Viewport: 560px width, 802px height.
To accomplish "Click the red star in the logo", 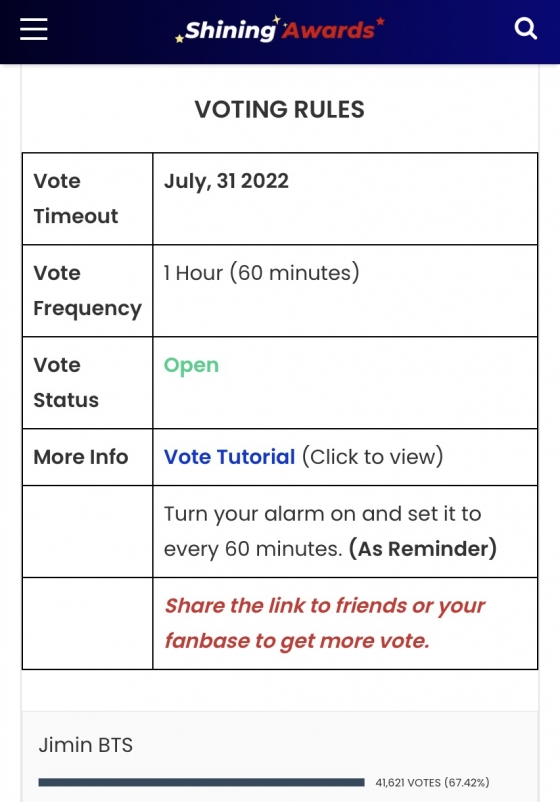I will (x=380, y=21).
